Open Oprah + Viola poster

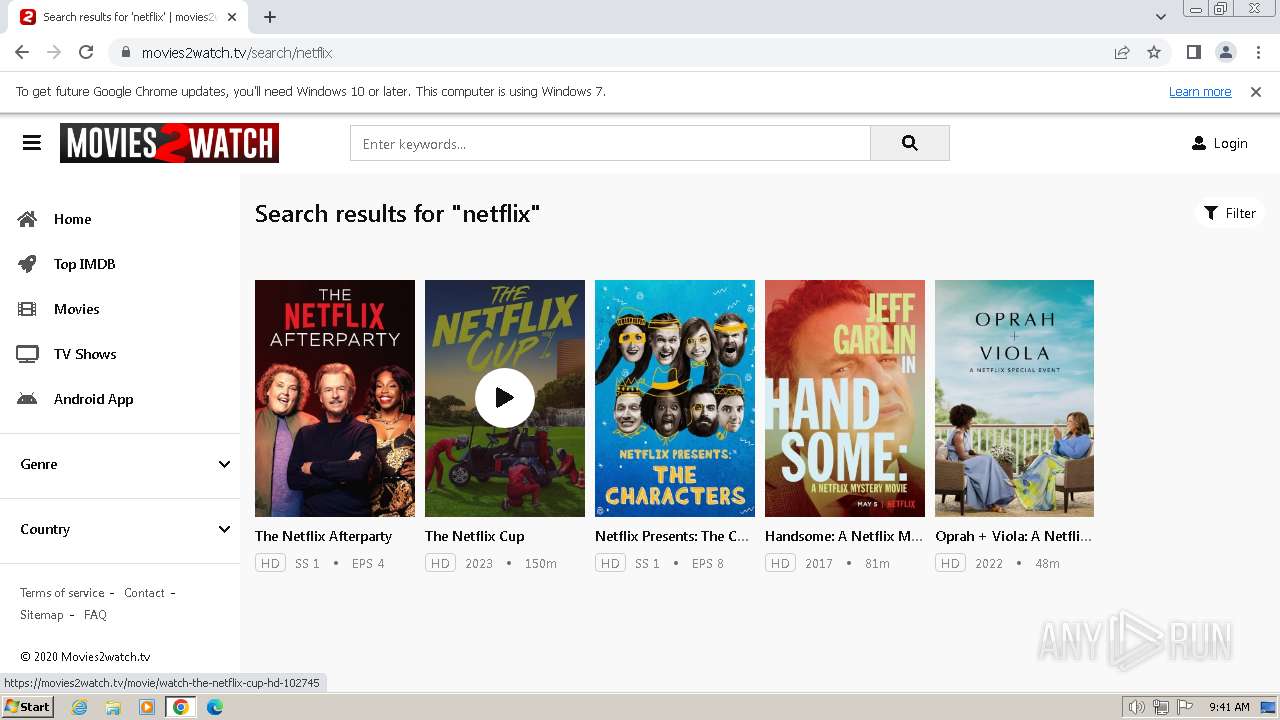point(1014,398)
